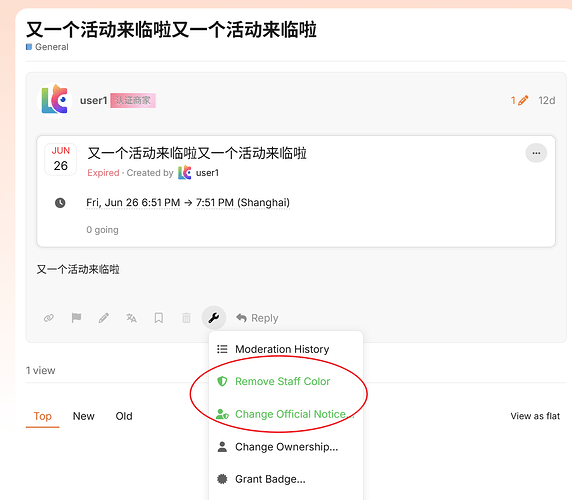The image size is (572, 500).
Task: Switch to the Old sort tab
Action: 124,416
